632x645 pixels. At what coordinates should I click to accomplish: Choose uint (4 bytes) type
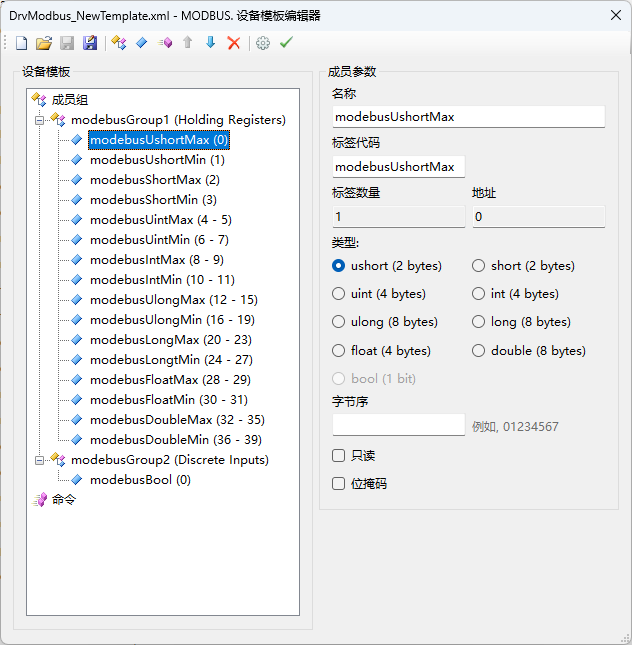coord(338,294)
